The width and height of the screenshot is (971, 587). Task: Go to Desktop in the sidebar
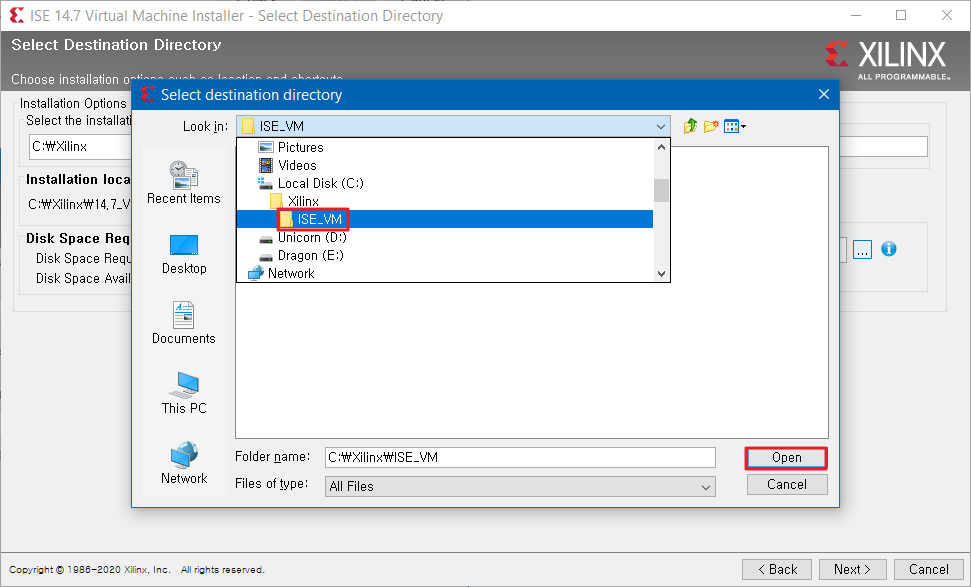click(184, 254)
